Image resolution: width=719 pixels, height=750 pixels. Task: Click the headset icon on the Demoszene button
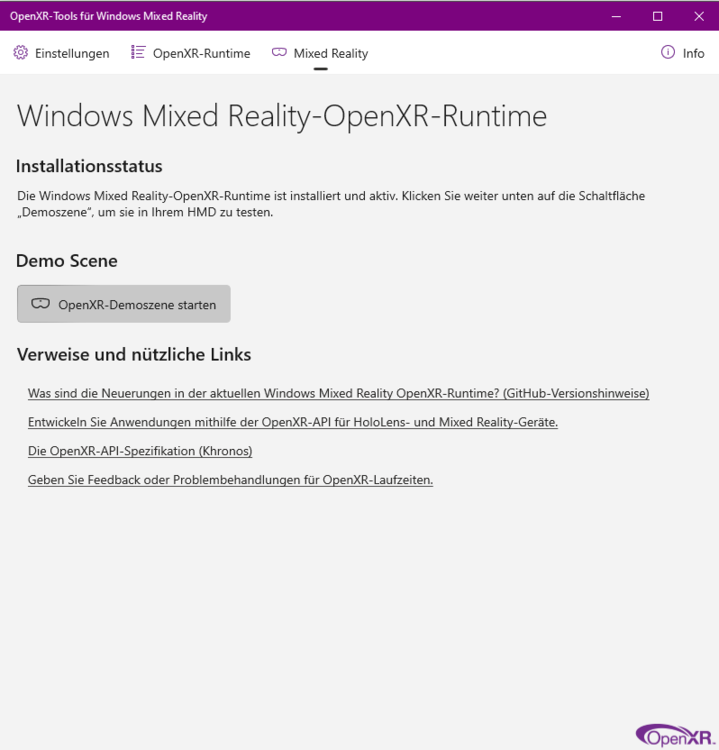41,304
